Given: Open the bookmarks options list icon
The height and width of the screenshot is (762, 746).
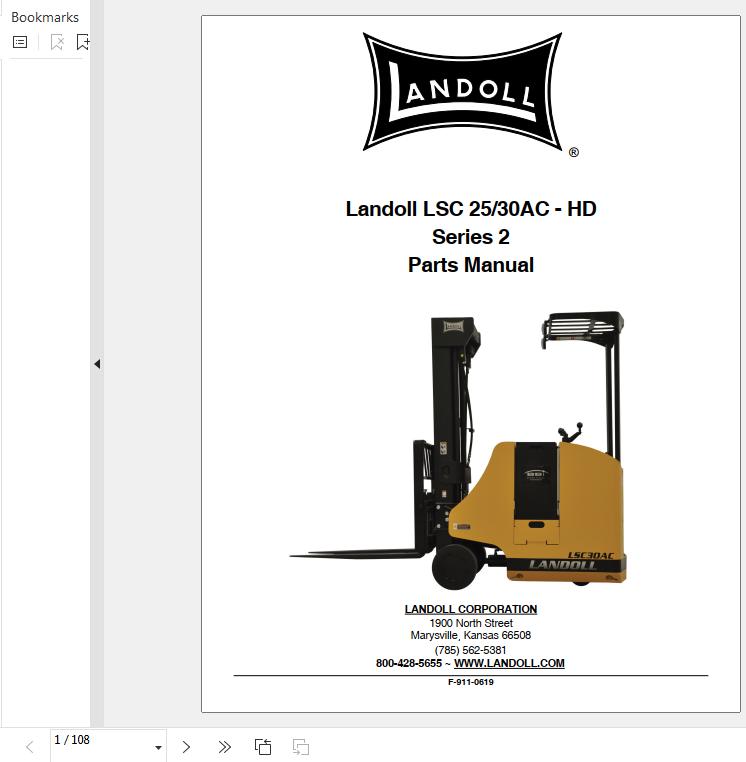Looking at the screenshot, I should coord(20,42).
